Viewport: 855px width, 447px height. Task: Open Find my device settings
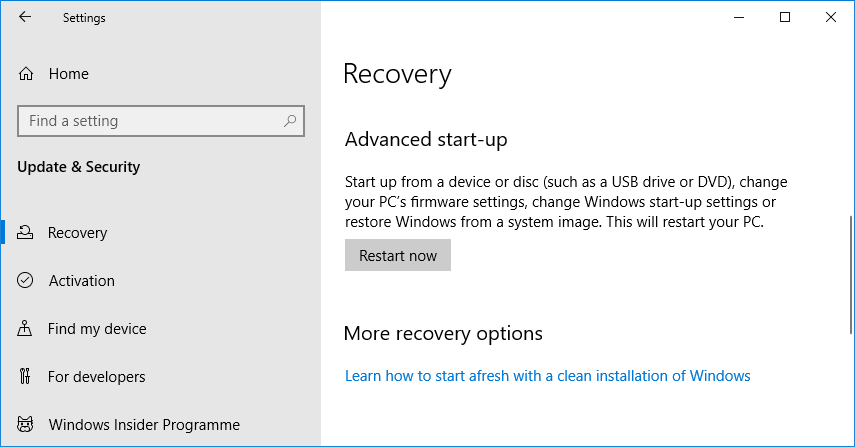pyautogui.click(x=97, y=329)
